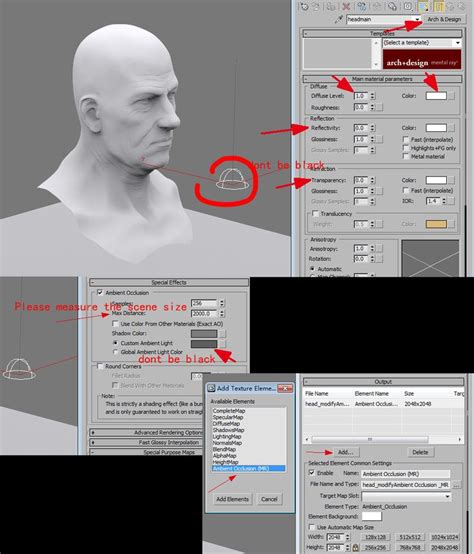Click the Get Material icon in toolbar
The height and width of the screenshot is (554, 474).
304,6
